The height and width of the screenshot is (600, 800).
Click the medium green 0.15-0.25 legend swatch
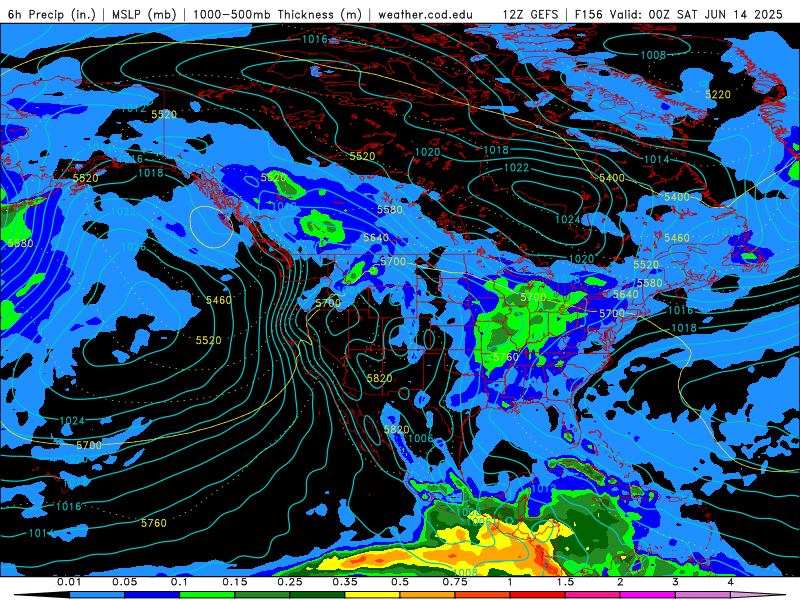(x=262, y=595)
